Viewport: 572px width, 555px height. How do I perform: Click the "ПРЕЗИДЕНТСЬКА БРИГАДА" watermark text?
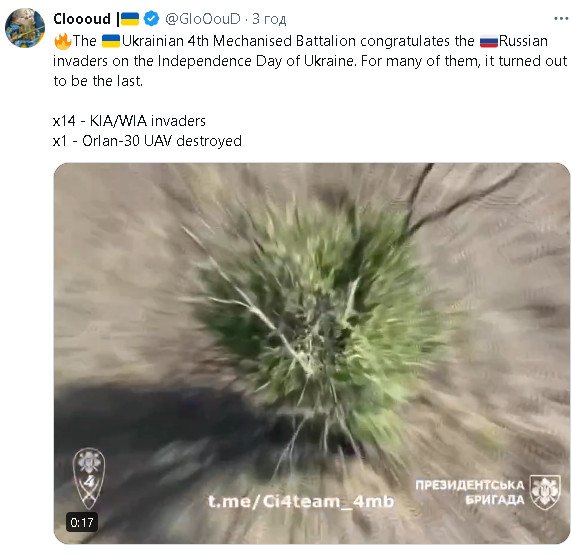470,492
